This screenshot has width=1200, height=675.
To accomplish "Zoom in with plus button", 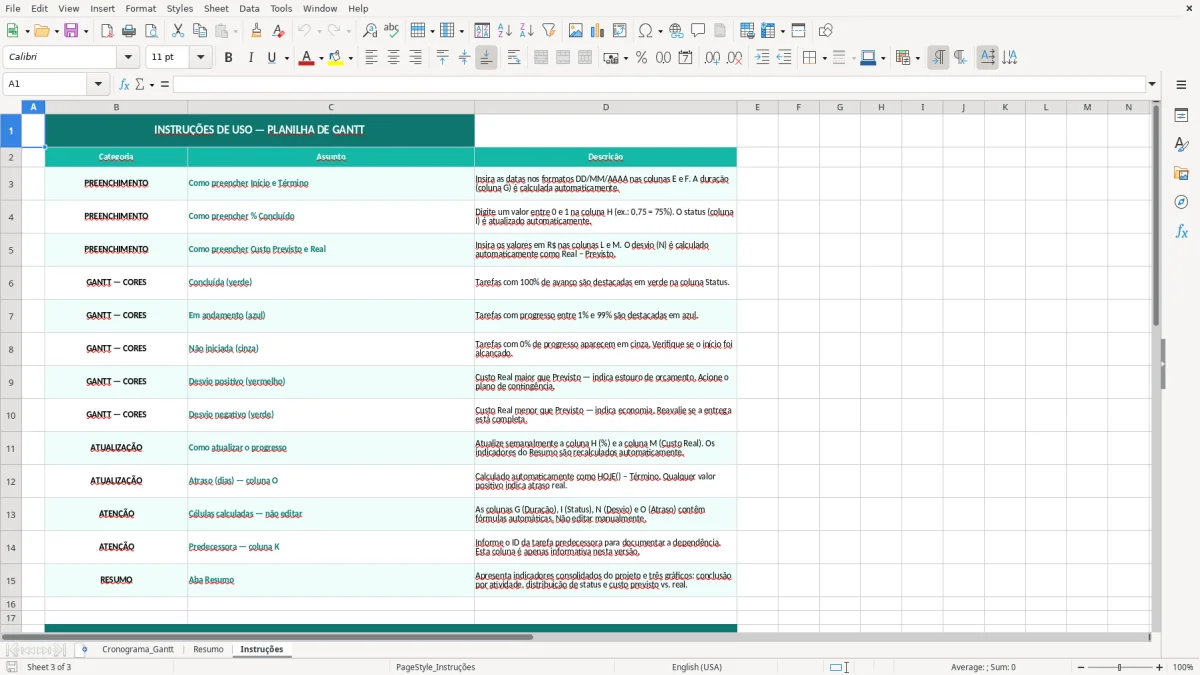I will click(1160, 667).
